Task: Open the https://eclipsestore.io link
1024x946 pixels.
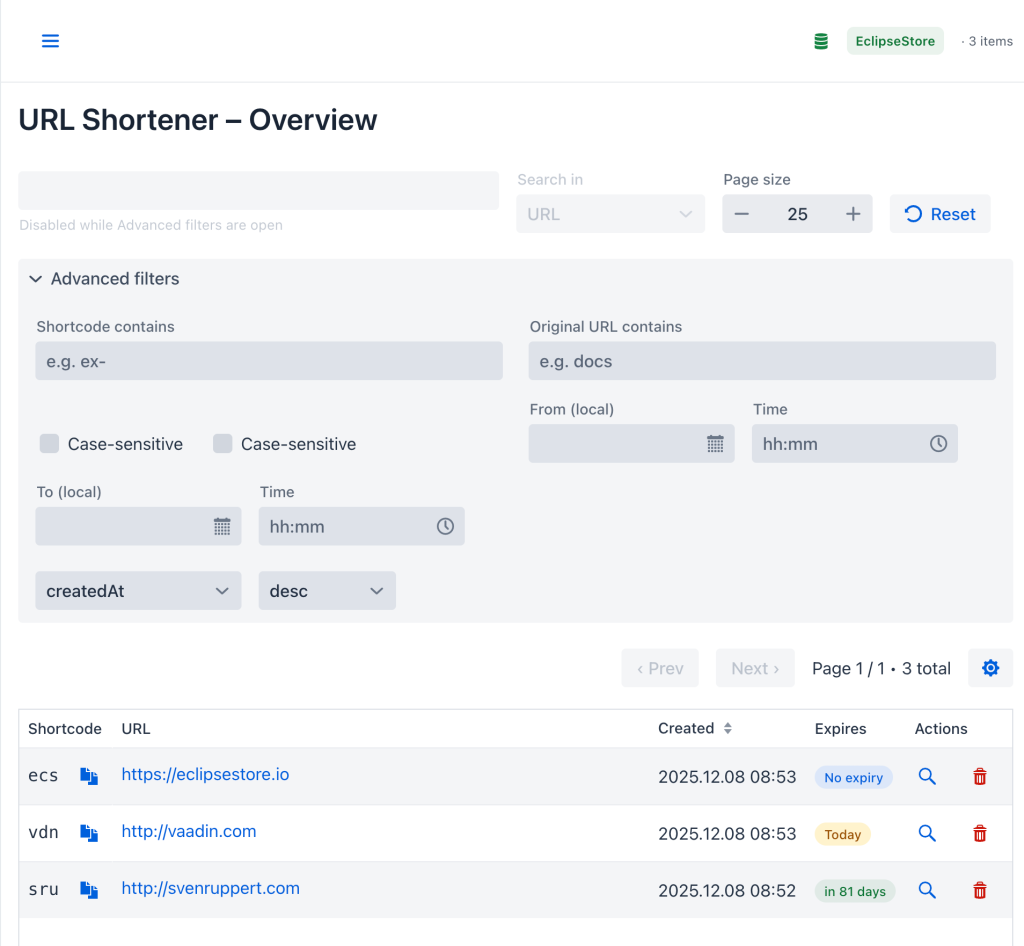Action: [205, 774]
